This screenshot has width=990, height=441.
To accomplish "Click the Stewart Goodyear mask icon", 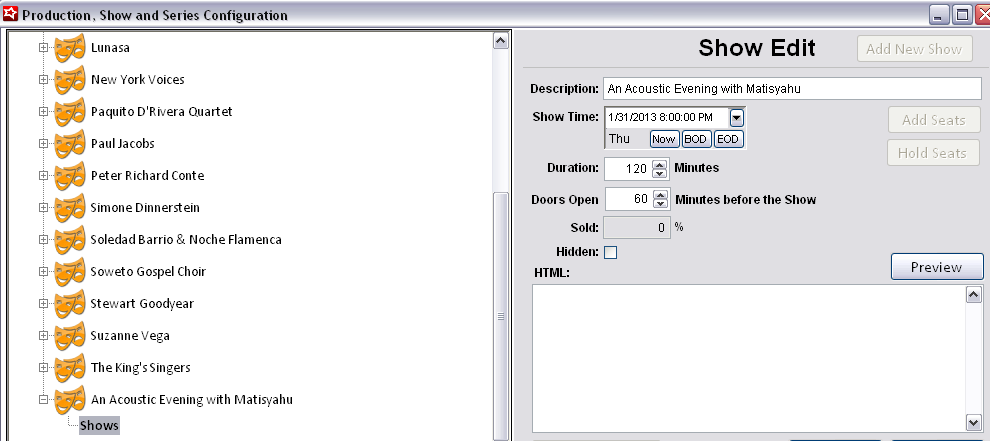I will click(x=69, y=304).
